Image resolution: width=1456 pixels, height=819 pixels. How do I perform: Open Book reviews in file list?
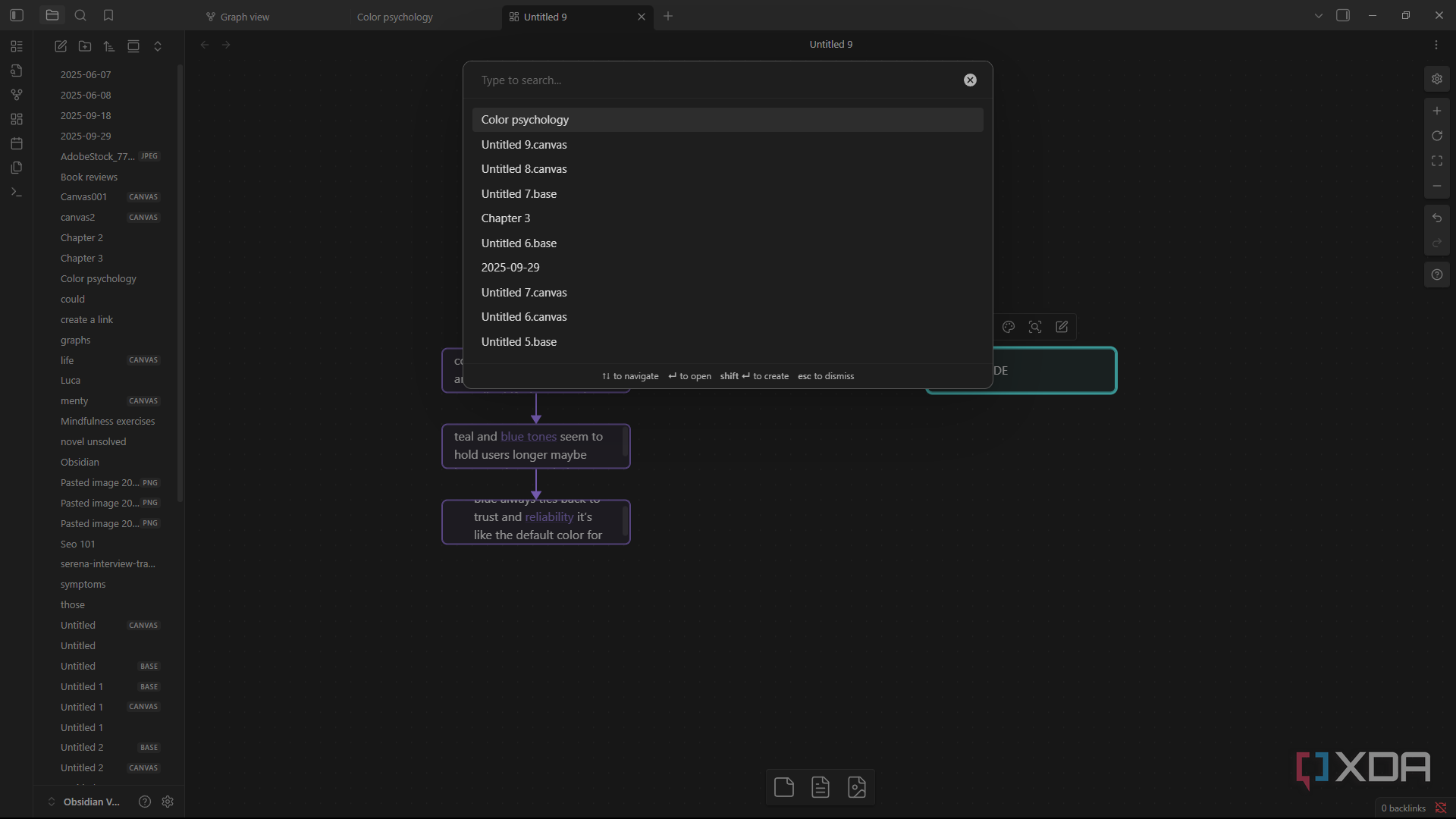[x=89, y=177]
